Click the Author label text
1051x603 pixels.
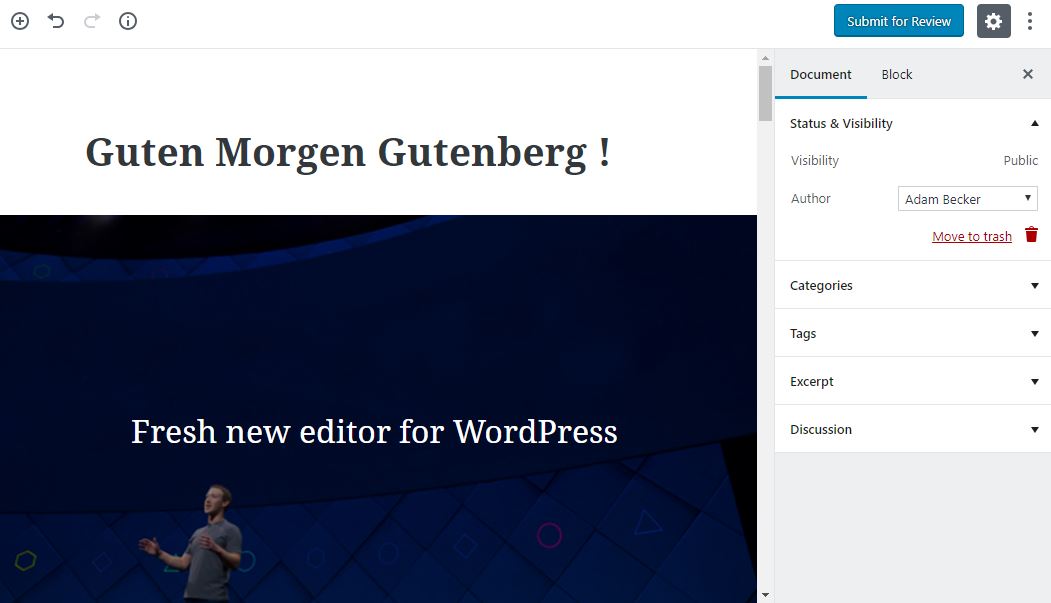[x=810, y=198]
